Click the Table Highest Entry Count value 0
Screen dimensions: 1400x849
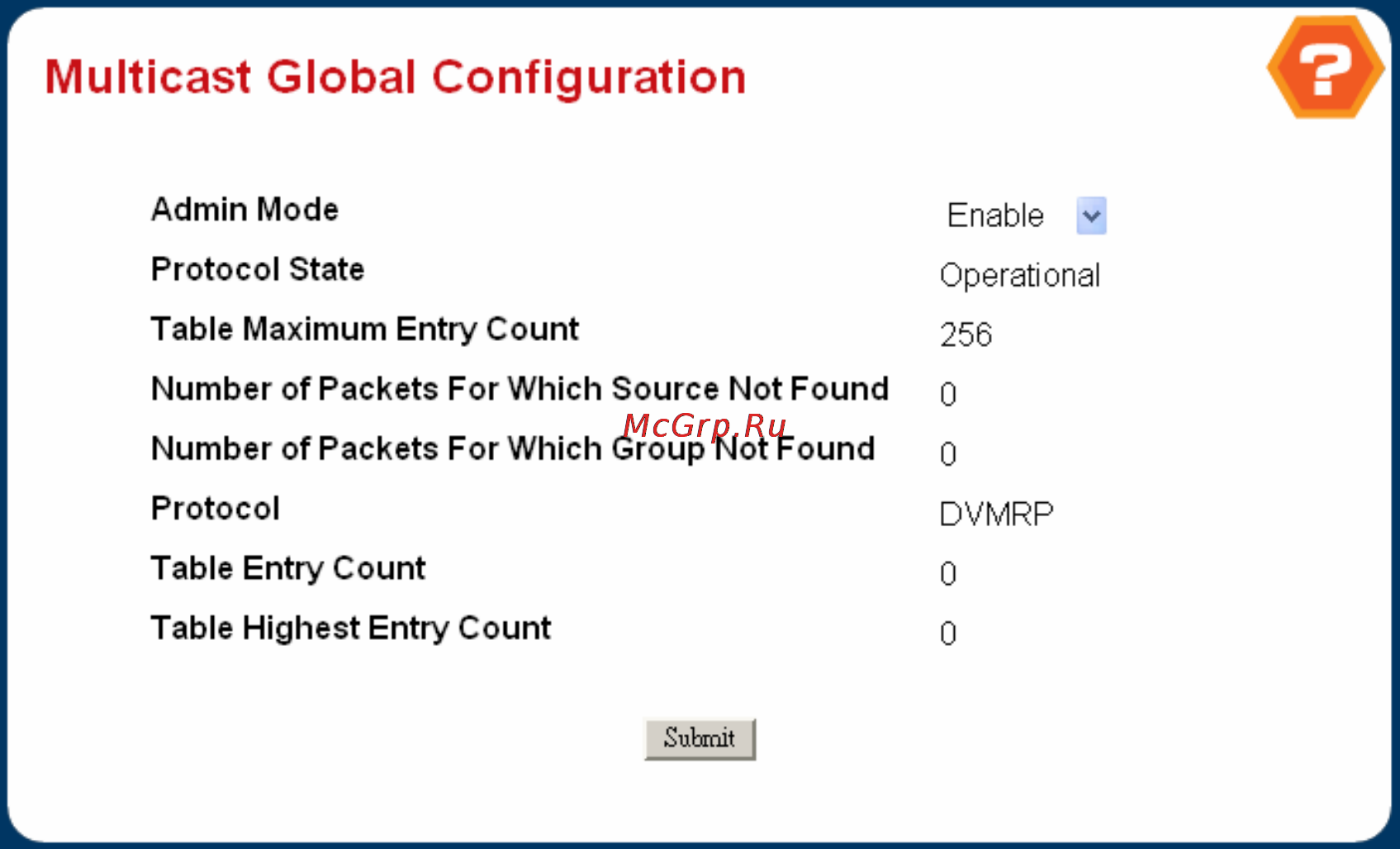(948, 634)
